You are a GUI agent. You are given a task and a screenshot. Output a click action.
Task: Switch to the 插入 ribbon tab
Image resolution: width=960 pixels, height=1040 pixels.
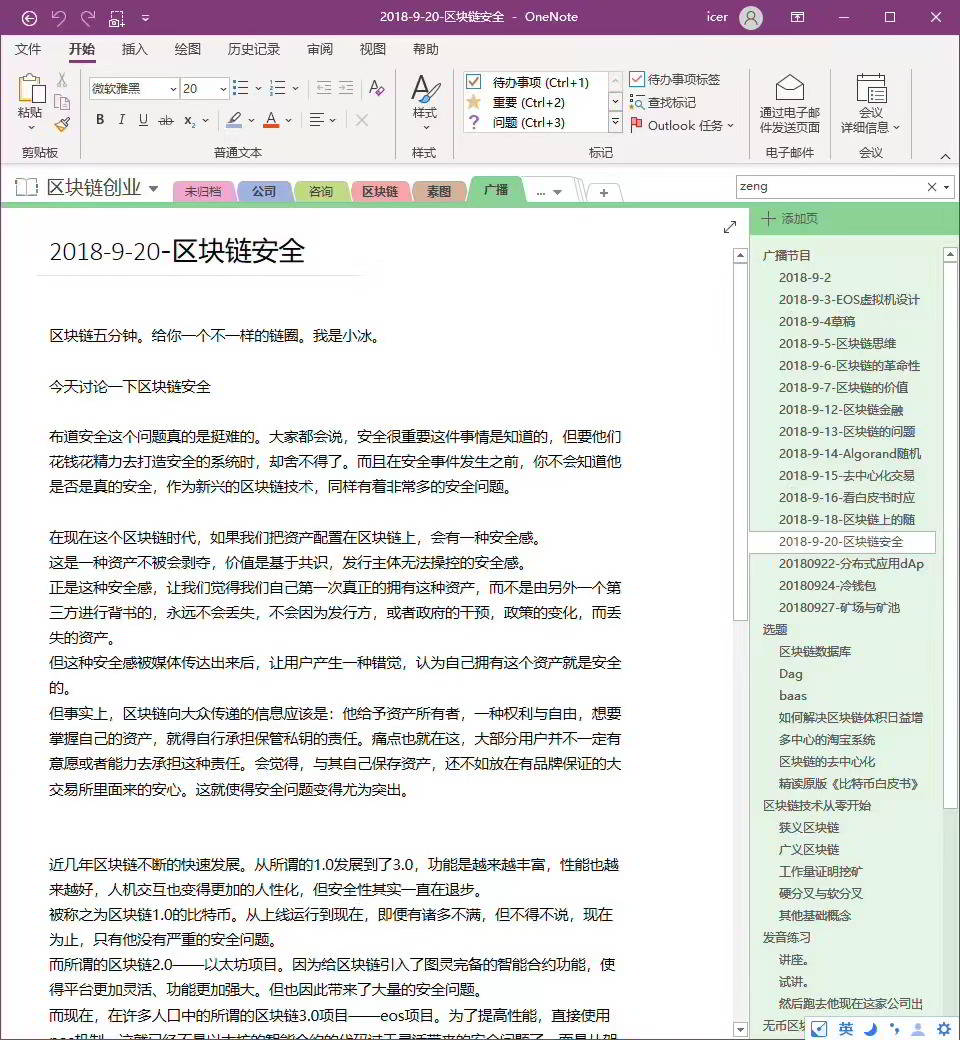(135, 49)
